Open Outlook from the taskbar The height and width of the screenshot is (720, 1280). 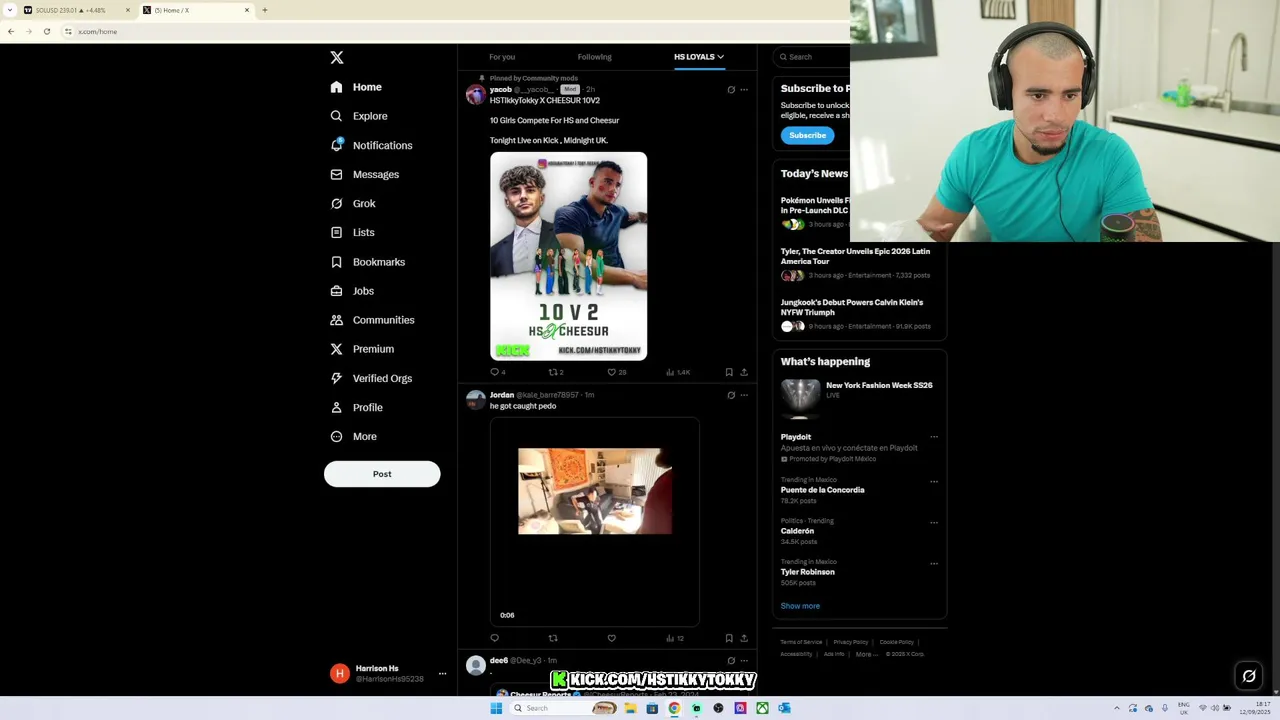(784, 708)
